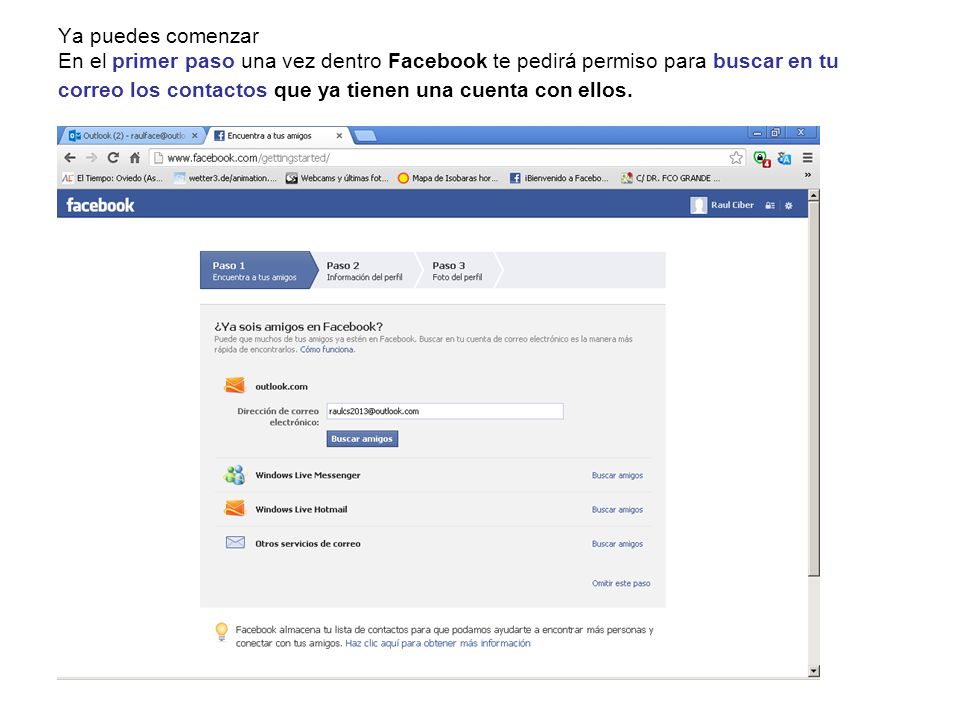Click outlook.com envelope icon
960x720 pixels.
234,385
